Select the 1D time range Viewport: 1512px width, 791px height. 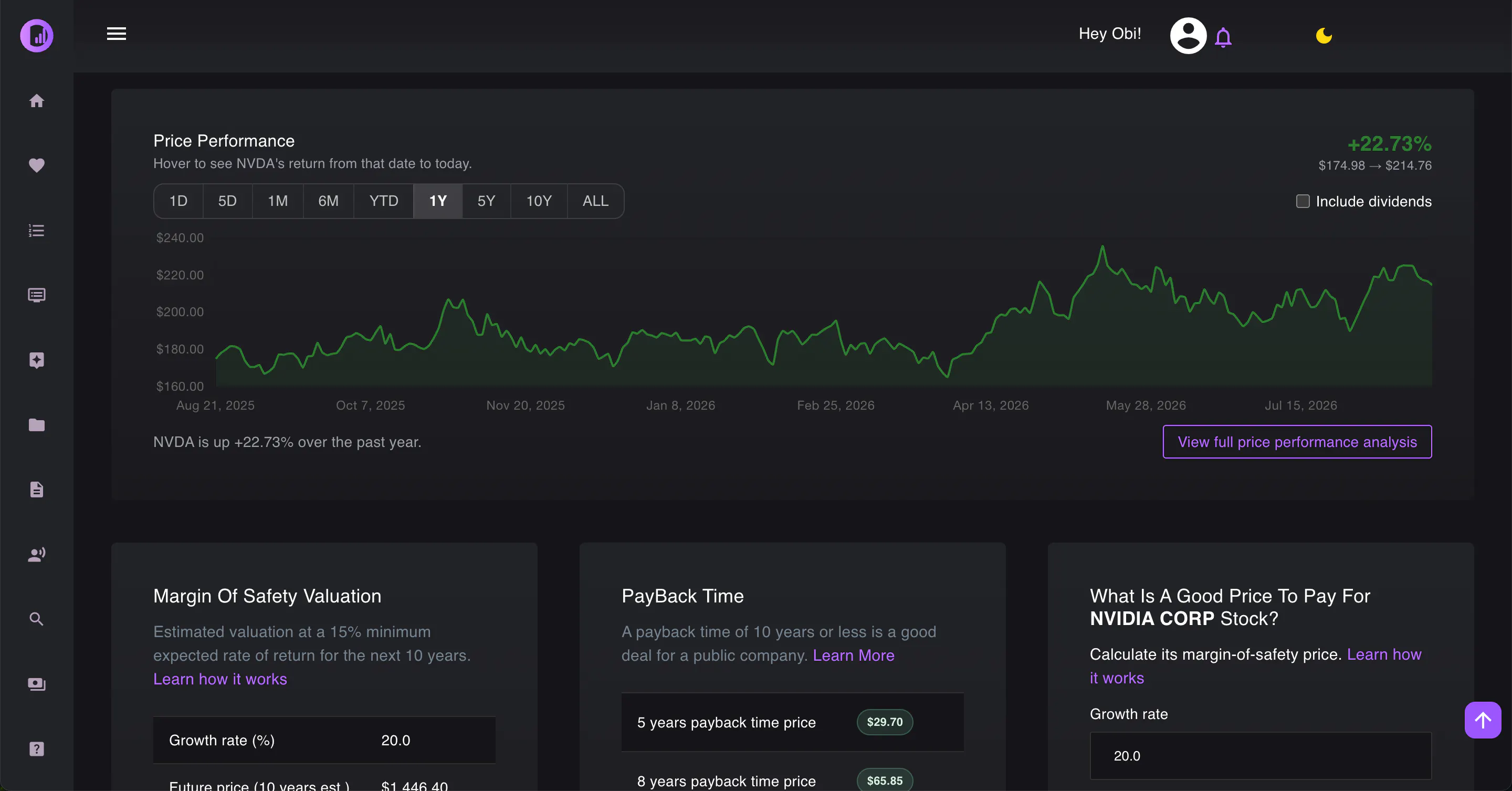click(178, 201)
